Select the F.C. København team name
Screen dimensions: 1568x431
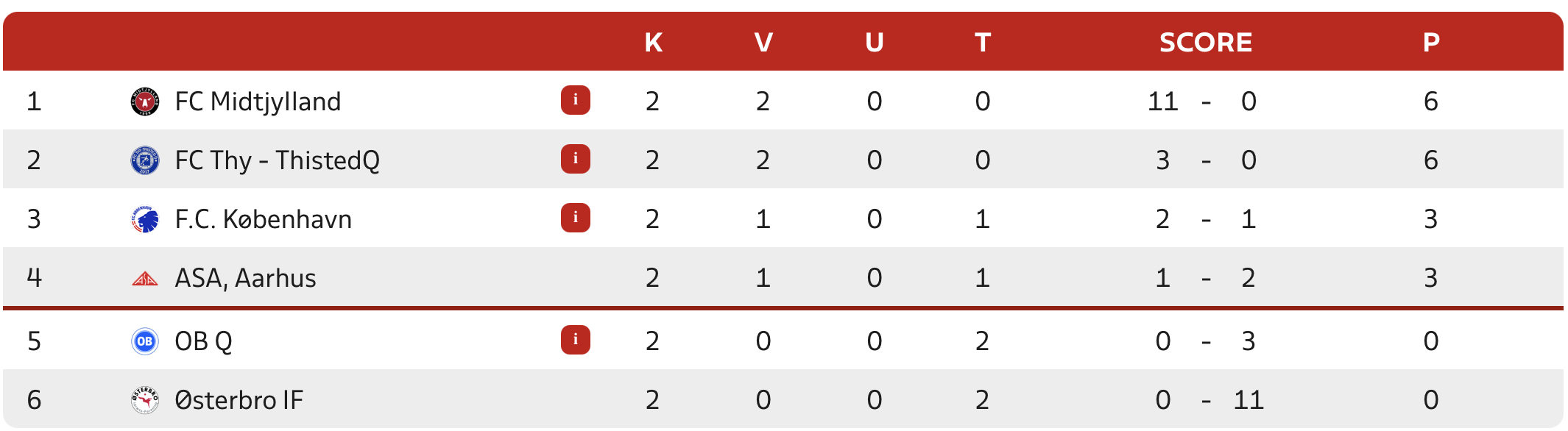point(263,219)
